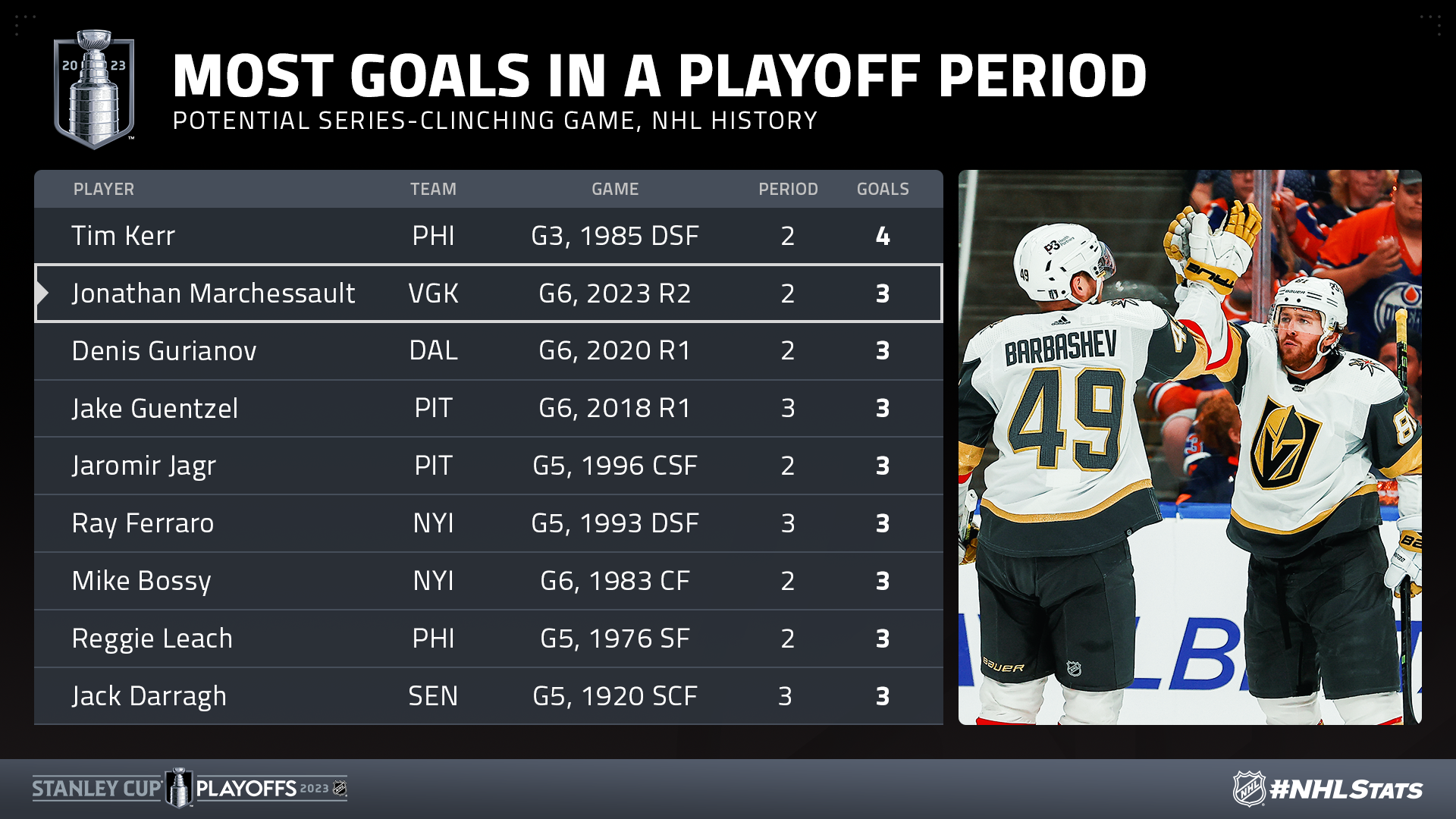Click the "Most Goals in a Playoff Period" title
1456x819 pixels.
[659, 76]
